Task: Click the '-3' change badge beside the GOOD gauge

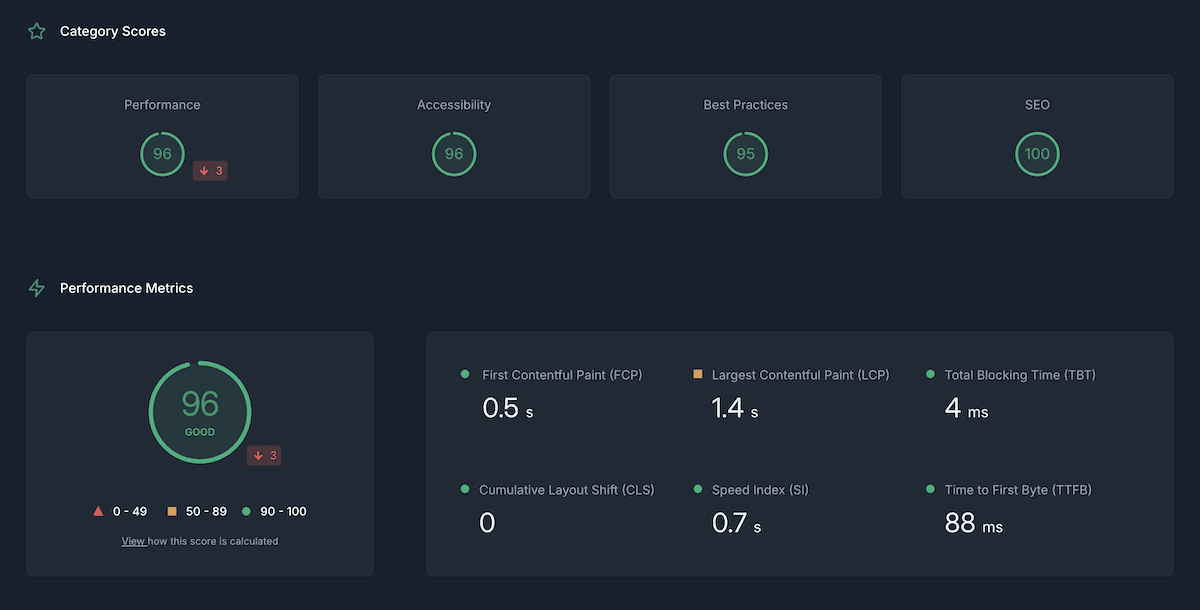Action: tap(263, 455)
